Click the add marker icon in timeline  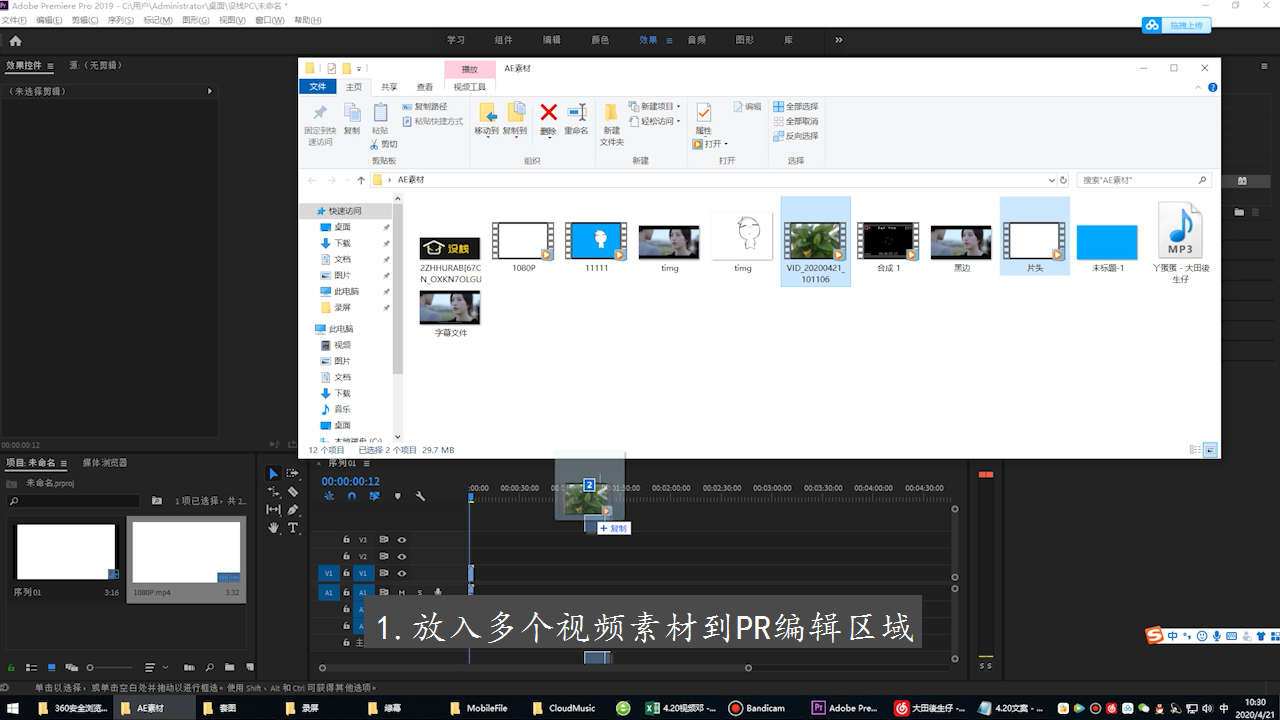coord(397,496)
